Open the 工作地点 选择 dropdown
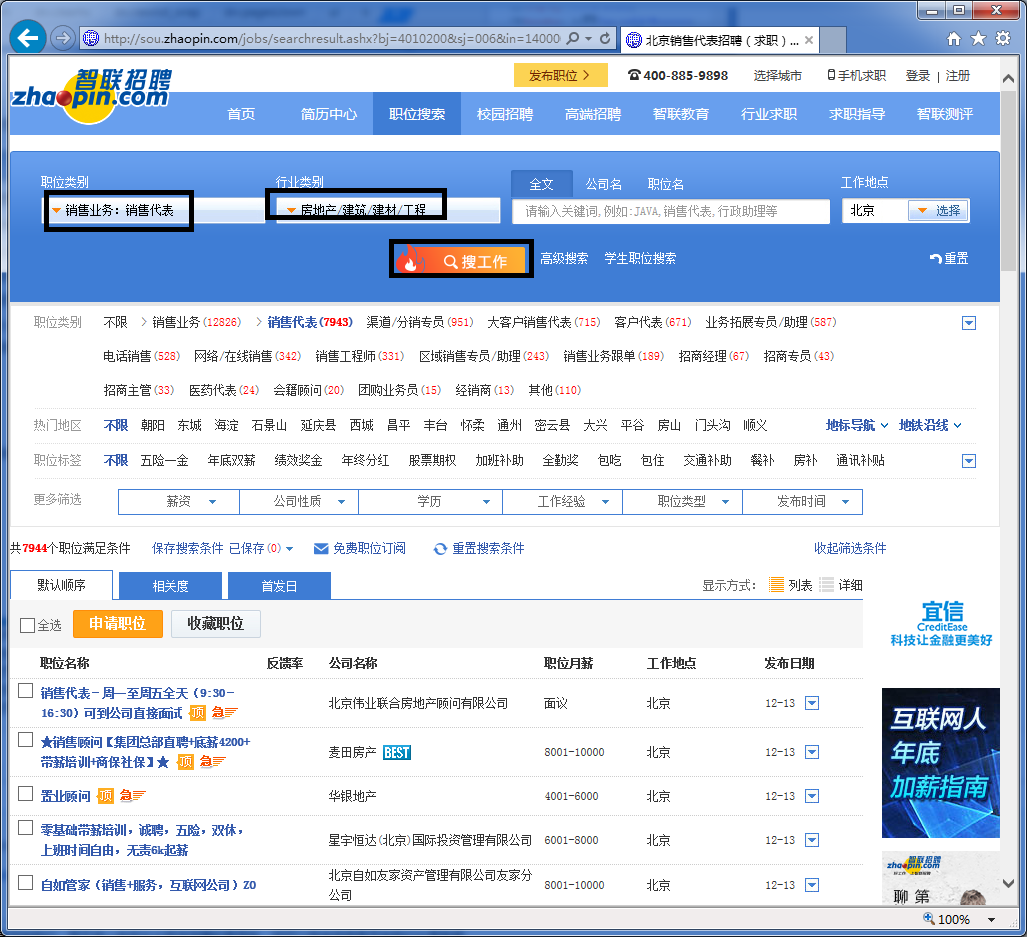Image resolution: width=1027 pixels, height=937 pixels. coord(939,211)
